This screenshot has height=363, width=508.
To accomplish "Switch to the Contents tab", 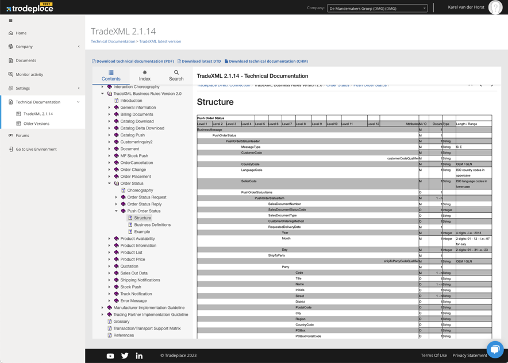I will point(111,76).
